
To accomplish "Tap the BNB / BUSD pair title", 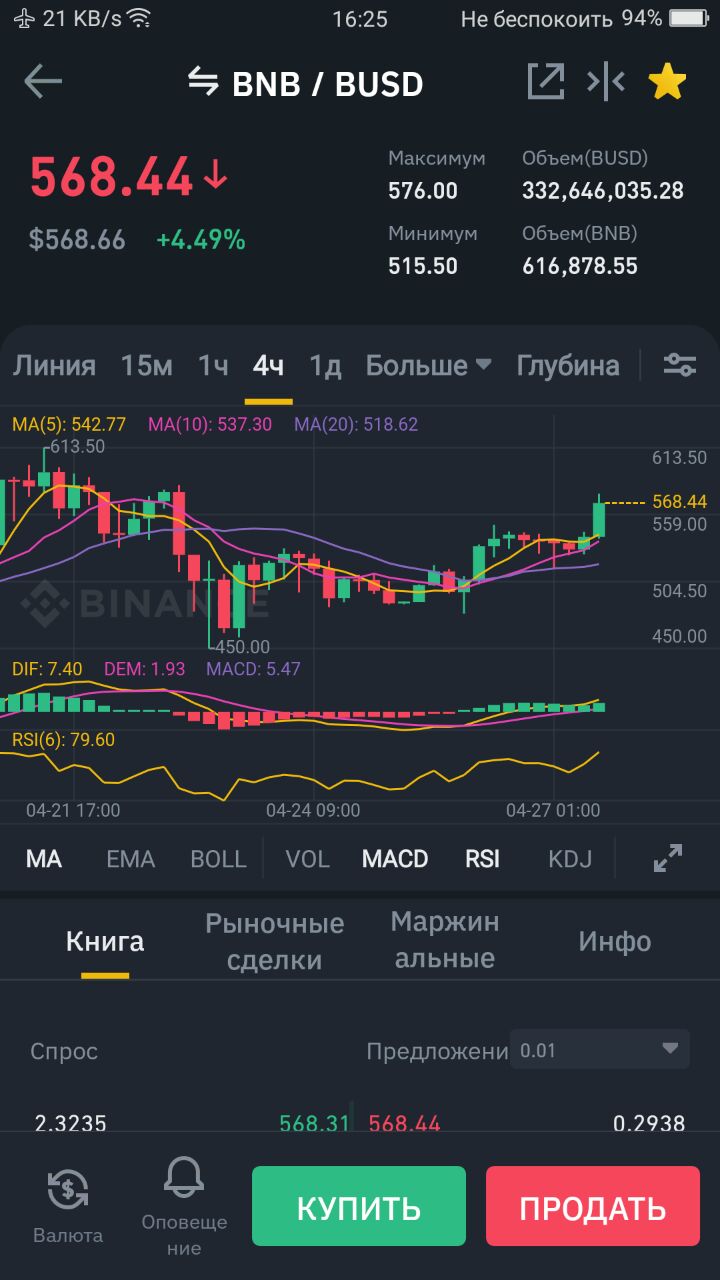I will pos(327,84).
